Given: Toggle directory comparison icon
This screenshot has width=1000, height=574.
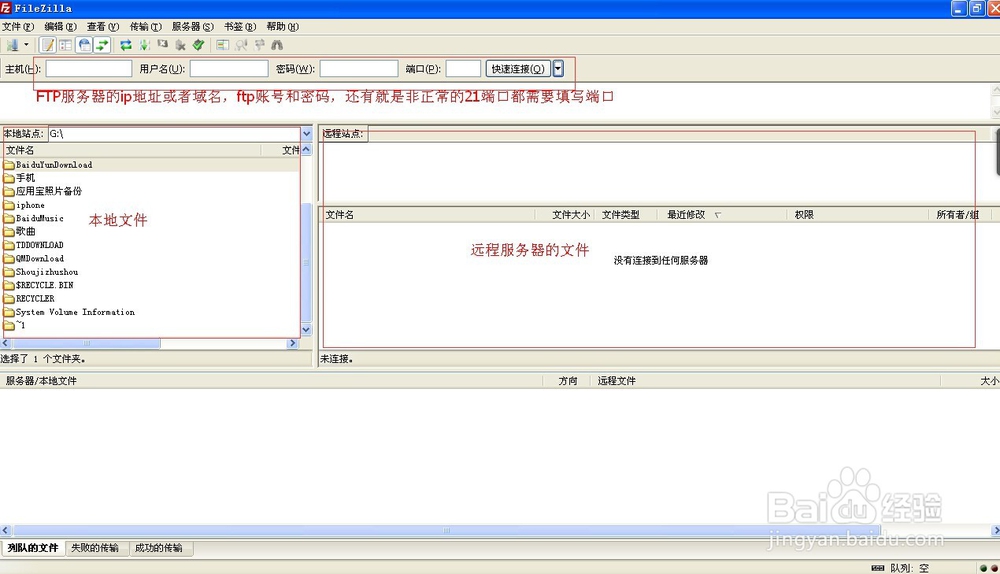Looking at the screenshot, I should tap(240, 45).
